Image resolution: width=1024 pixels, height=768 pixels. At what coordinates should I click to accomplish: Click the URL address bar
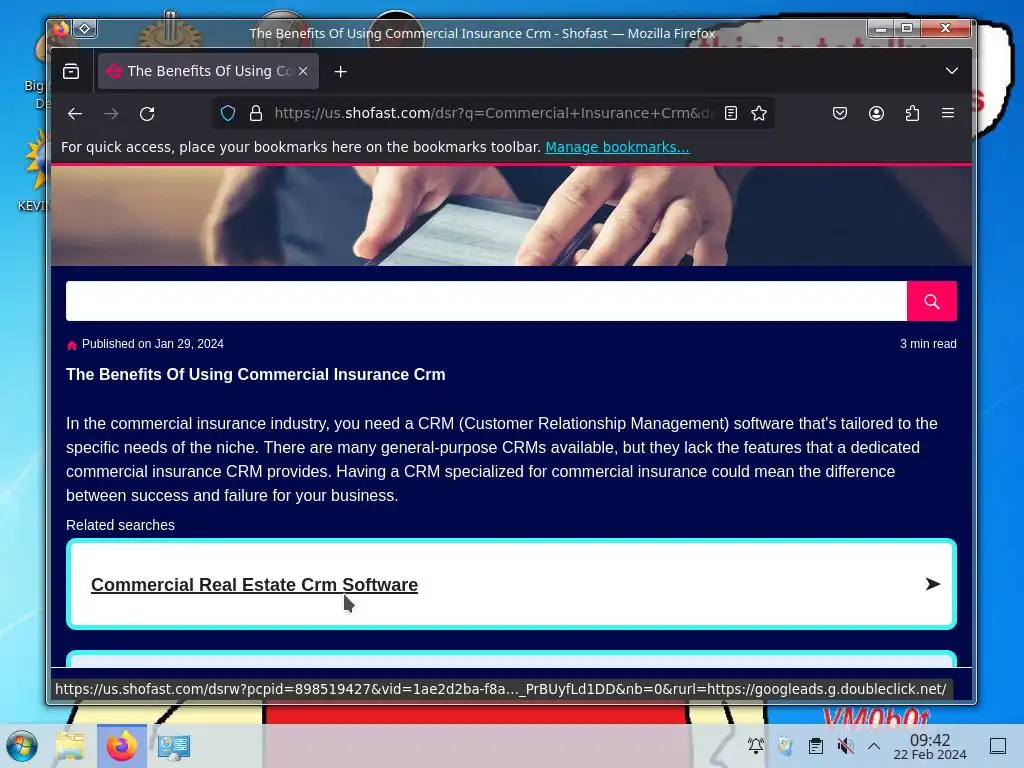496,113
